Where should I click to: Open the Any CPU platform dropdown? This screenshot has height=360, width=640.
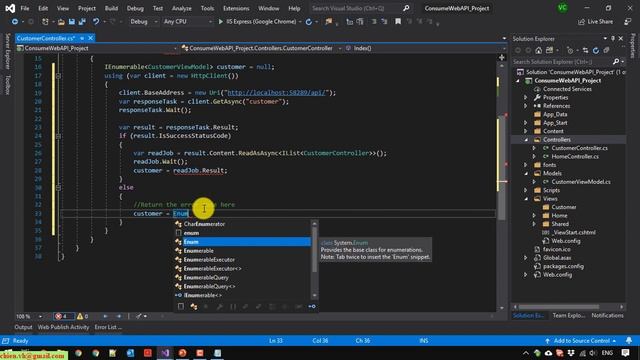point(187,22)
